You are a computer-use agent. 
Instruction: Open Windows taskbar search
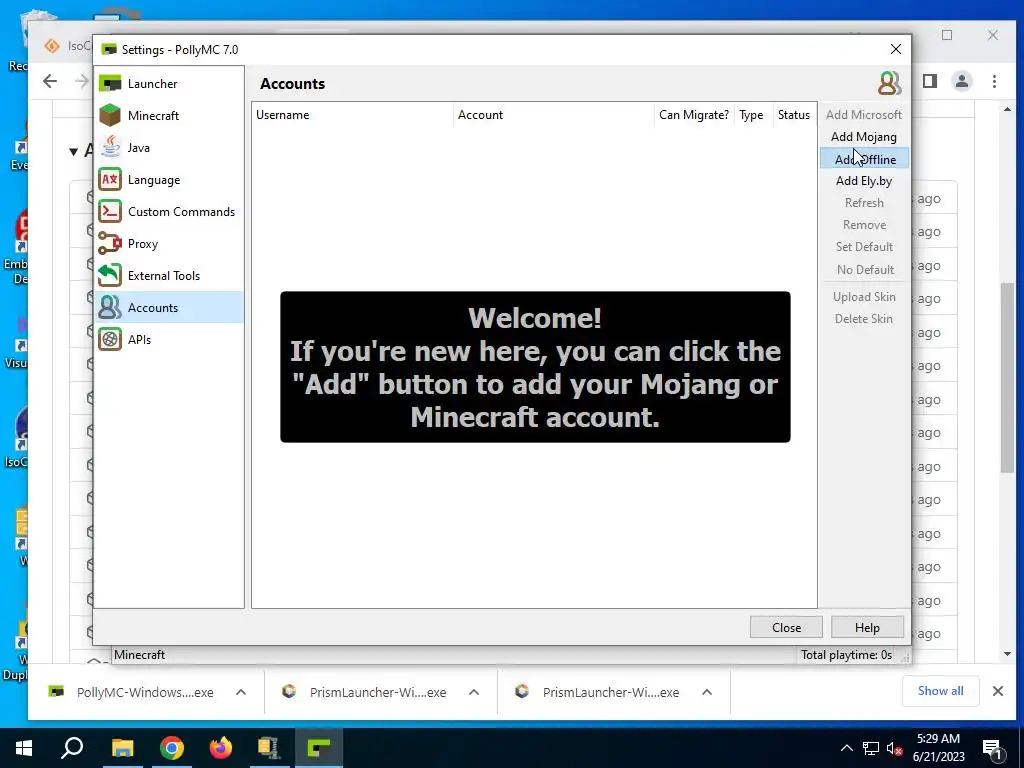(72, 748)
